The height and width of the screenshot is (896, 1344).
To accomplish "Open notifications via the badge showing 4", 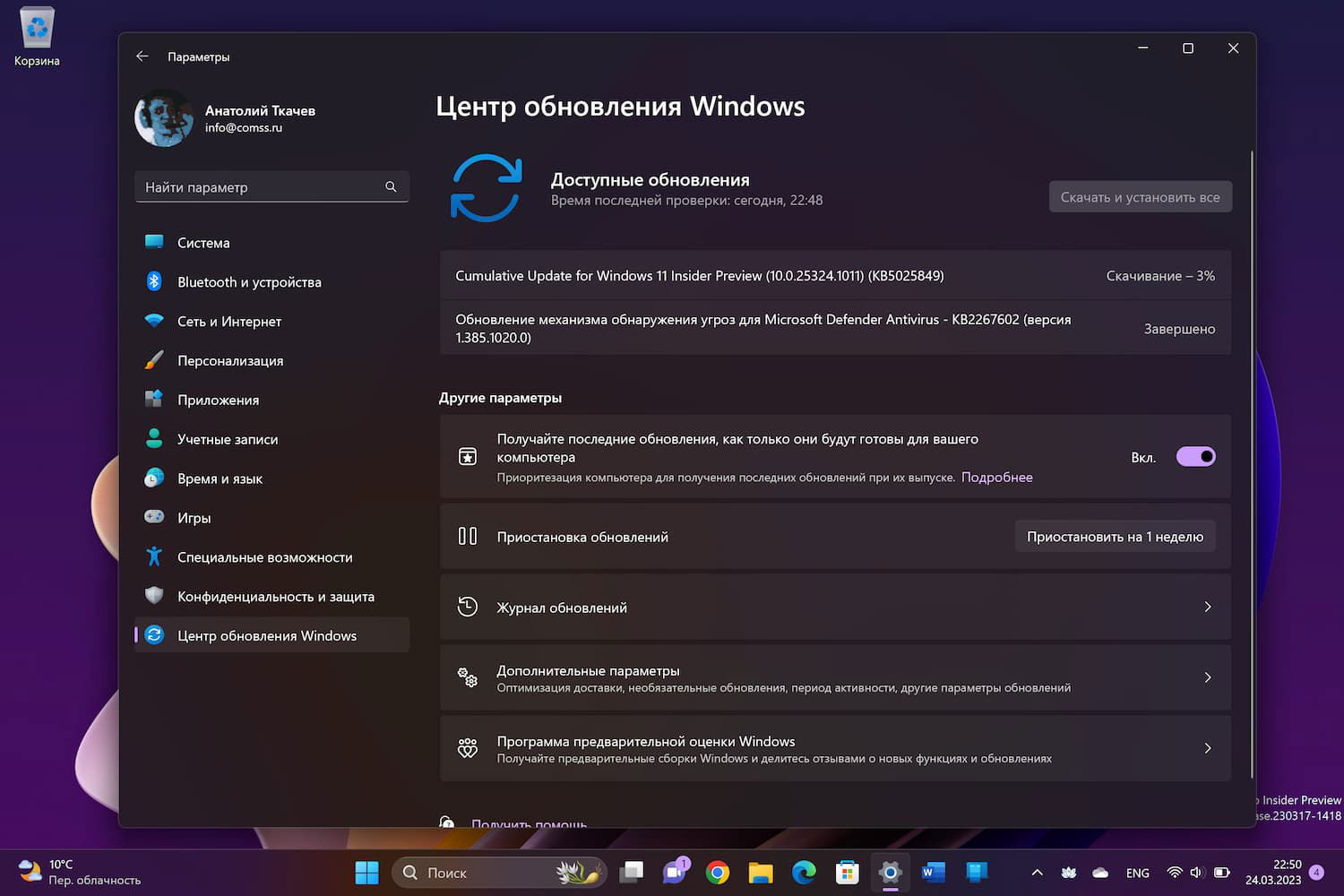I will (x=1316, y=873).
